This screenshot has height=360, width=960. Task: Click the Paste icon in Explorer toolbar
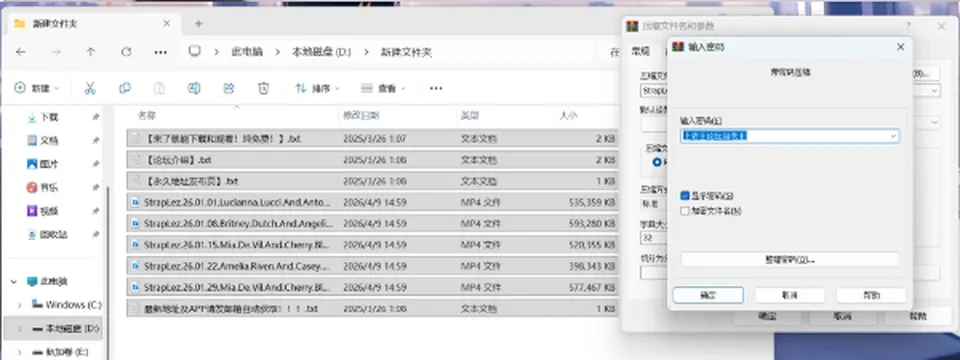pyautogui.click(x=159, y=88)
